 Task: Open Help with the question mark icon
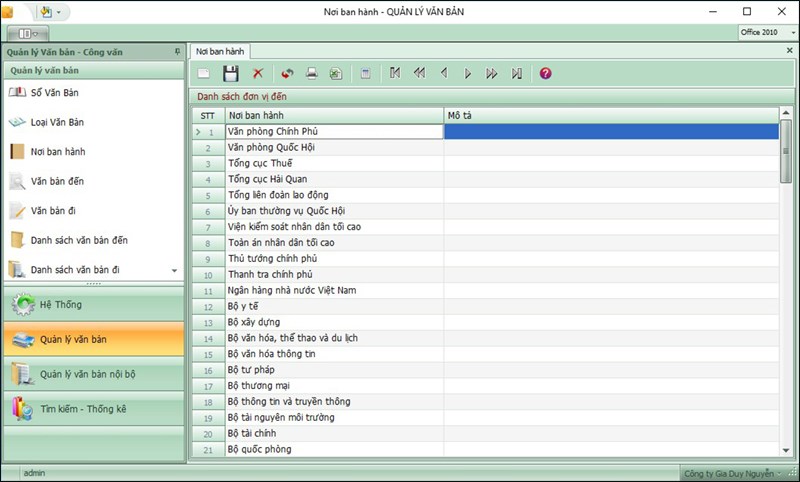point(545,74)
